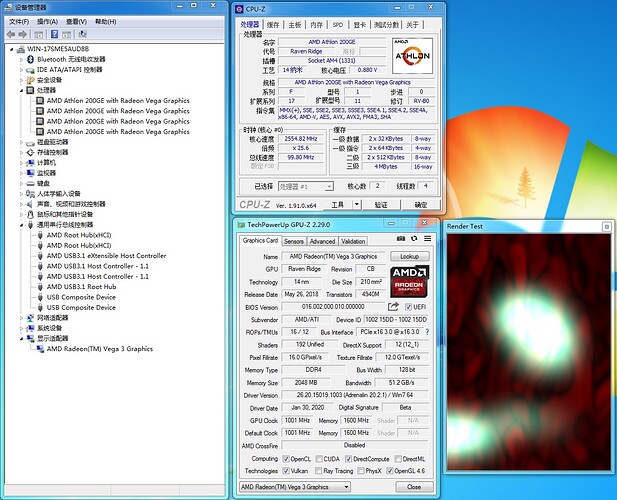
Task: Click the Render Test preview image
Action: [x=528, y=352]
